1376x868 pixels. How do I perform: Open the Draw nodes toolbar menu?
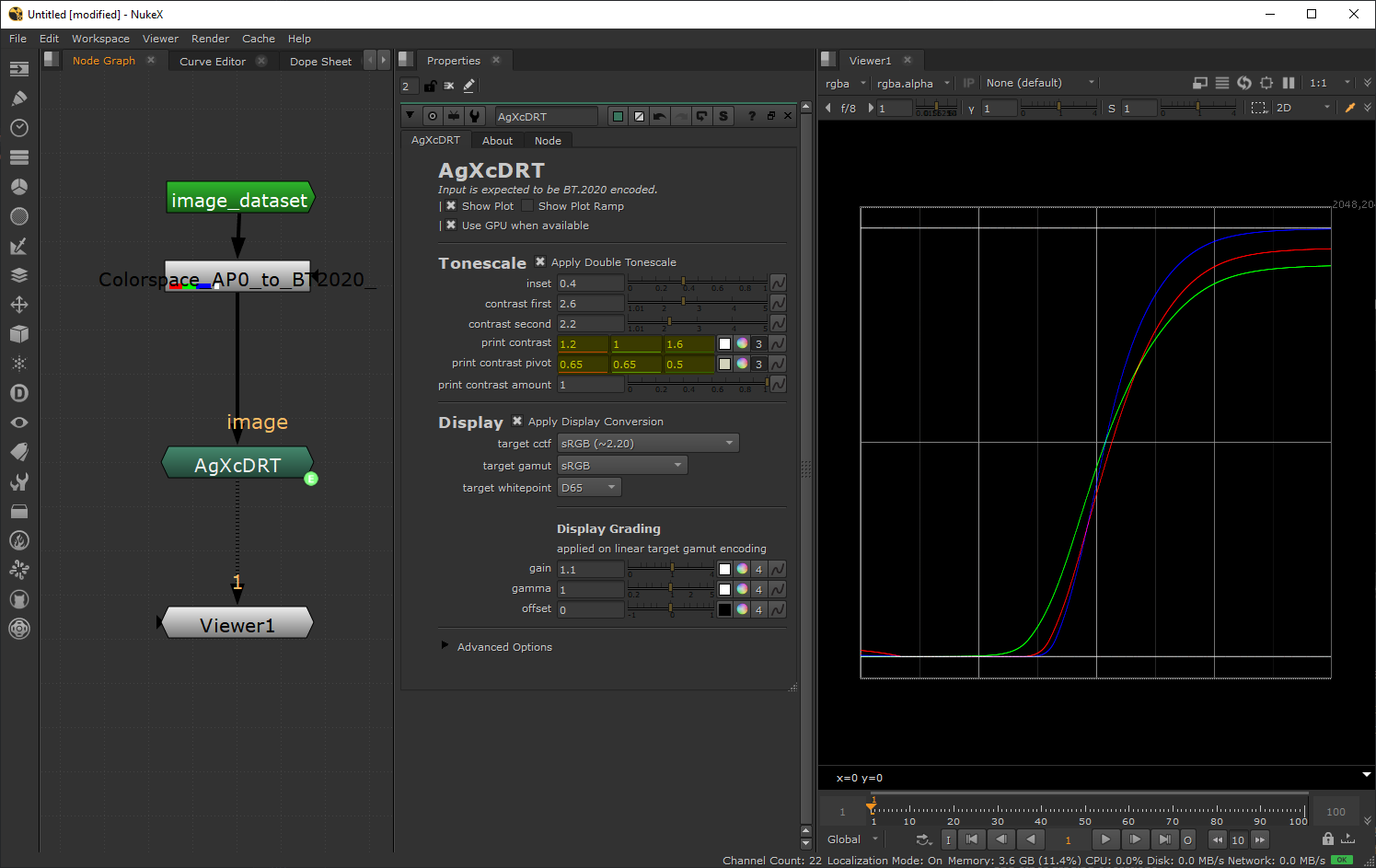pos(19,98)
